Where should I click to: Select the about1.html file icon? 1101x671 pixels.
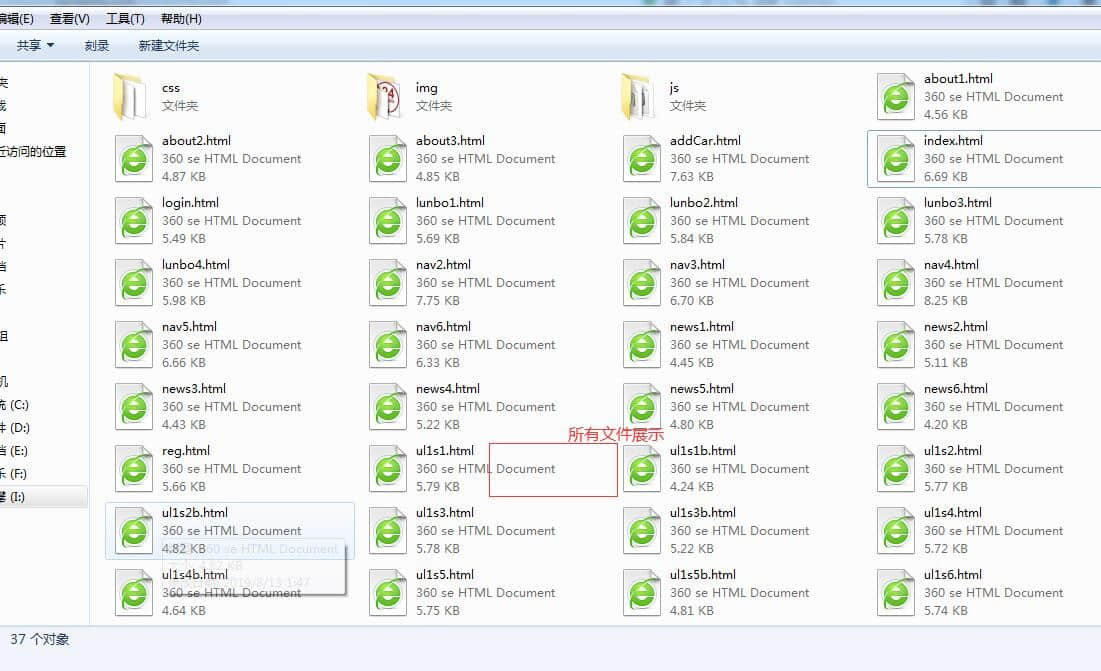[x=895, y=96]
